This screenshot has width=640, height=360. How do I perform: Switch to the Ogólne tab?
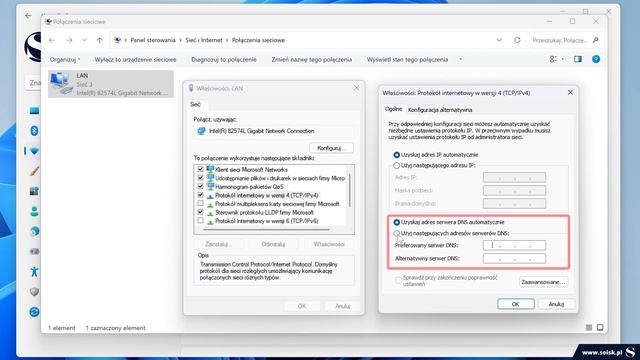tap(393, 109)
